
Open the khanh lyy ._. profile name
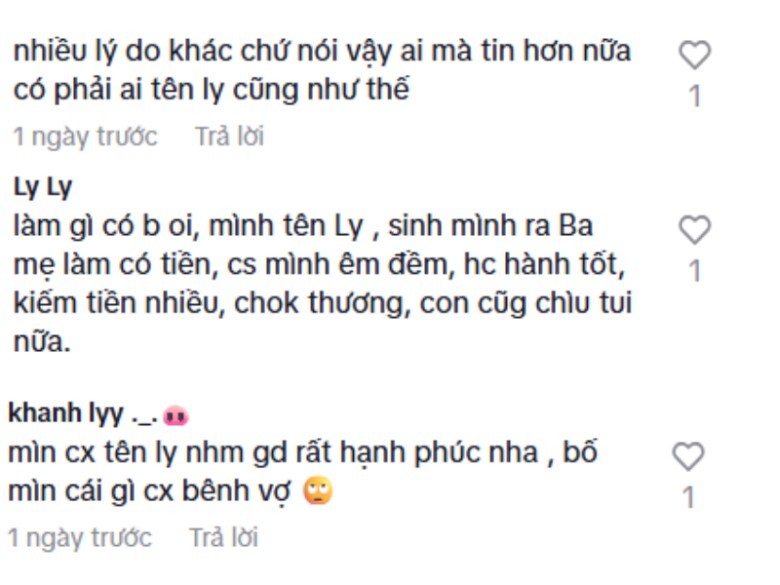coord(83,414)
